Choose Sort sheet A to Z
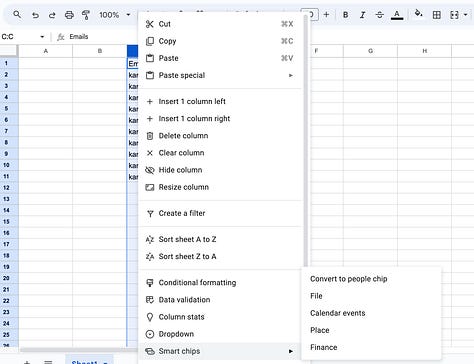 [x=220, y=239]
